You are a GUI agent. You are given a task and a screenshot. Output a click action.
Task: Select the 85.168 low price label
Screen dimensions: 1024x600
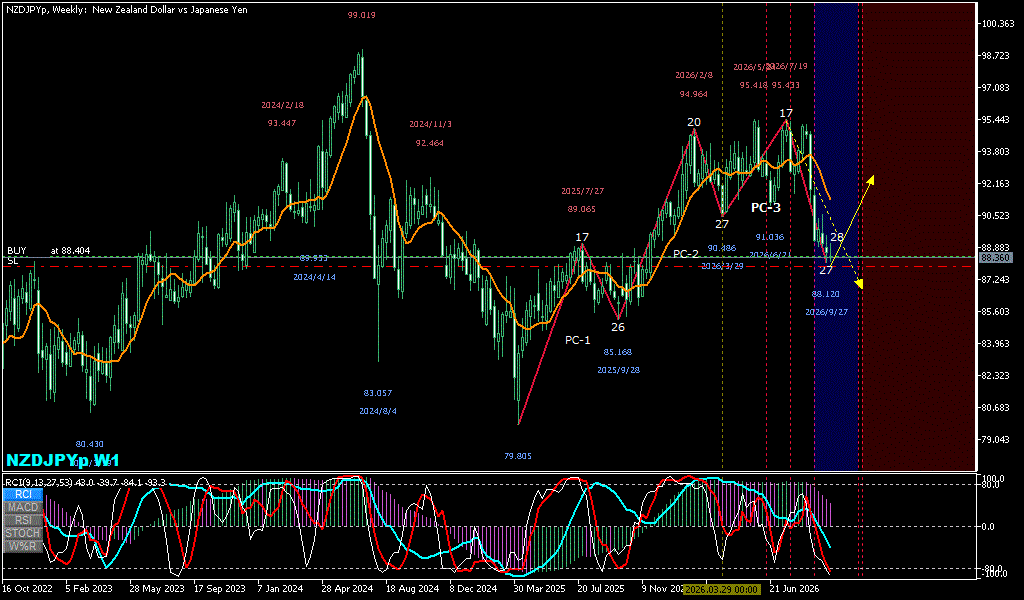point(618,352)
